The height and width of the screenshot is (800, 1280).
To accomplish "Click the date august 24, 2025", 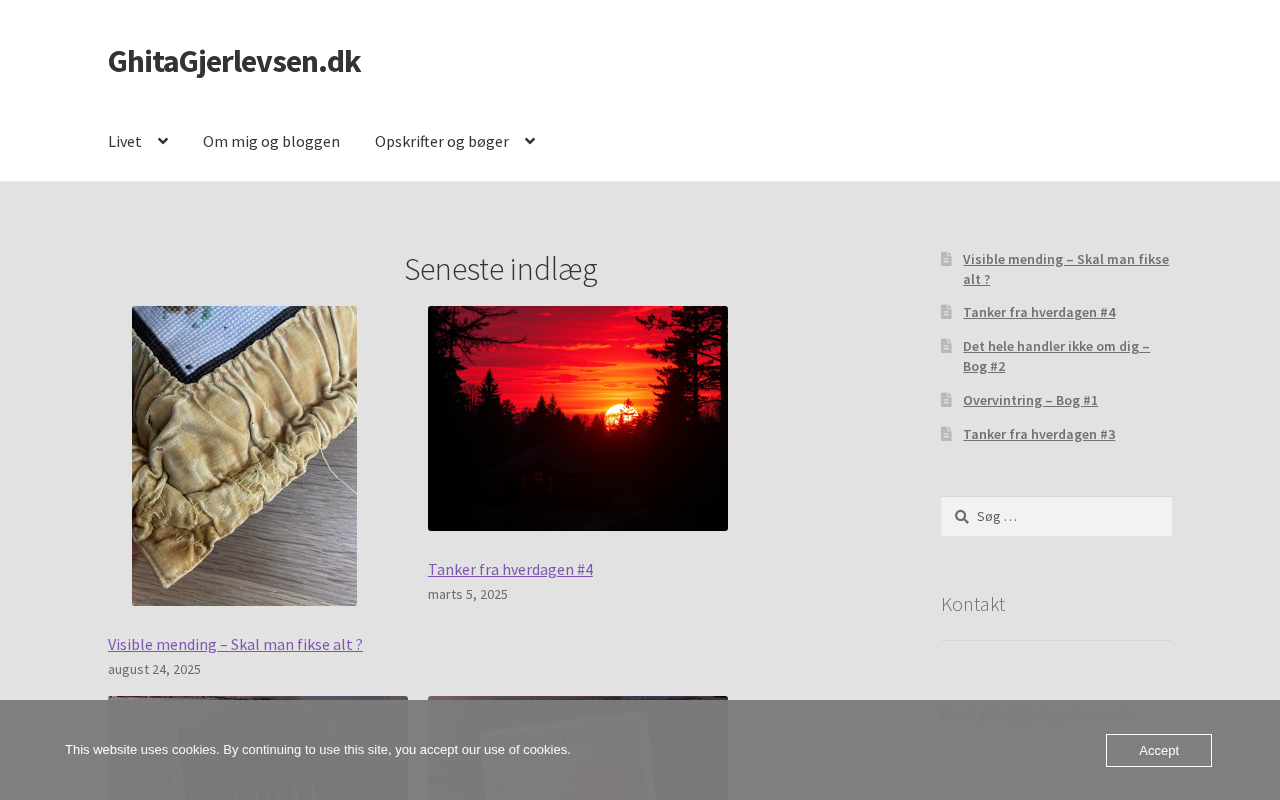I will pyautogui.click(x=154, y=669).
